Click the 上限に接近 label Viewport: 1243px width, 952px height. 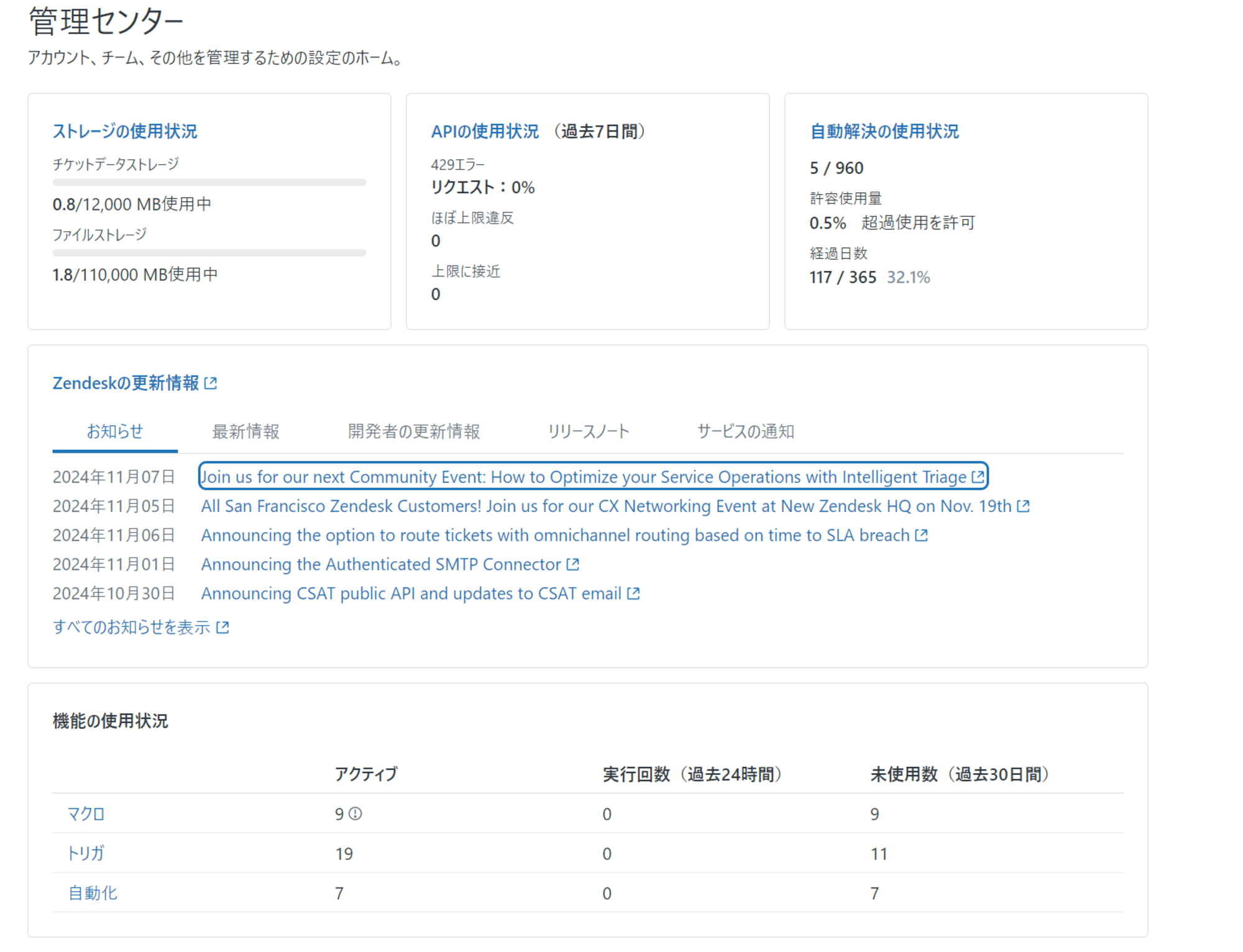466,272
